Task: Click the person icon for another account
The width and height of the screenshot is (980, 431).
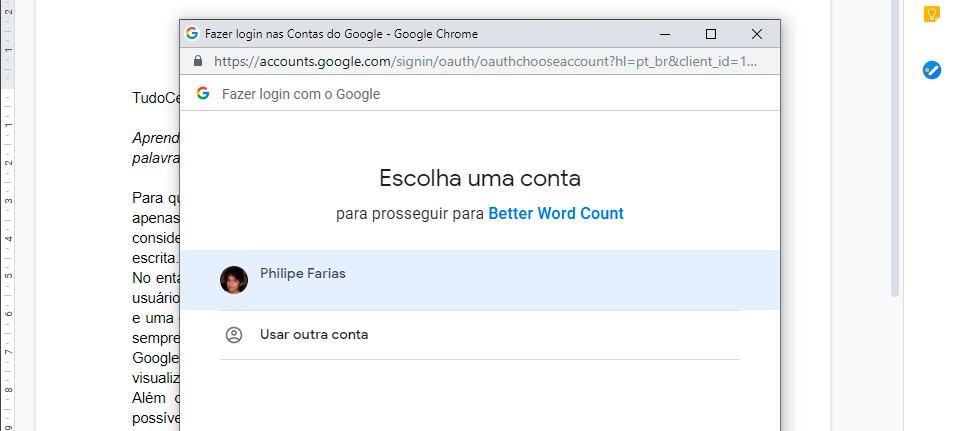Action: tap(234, 335)
